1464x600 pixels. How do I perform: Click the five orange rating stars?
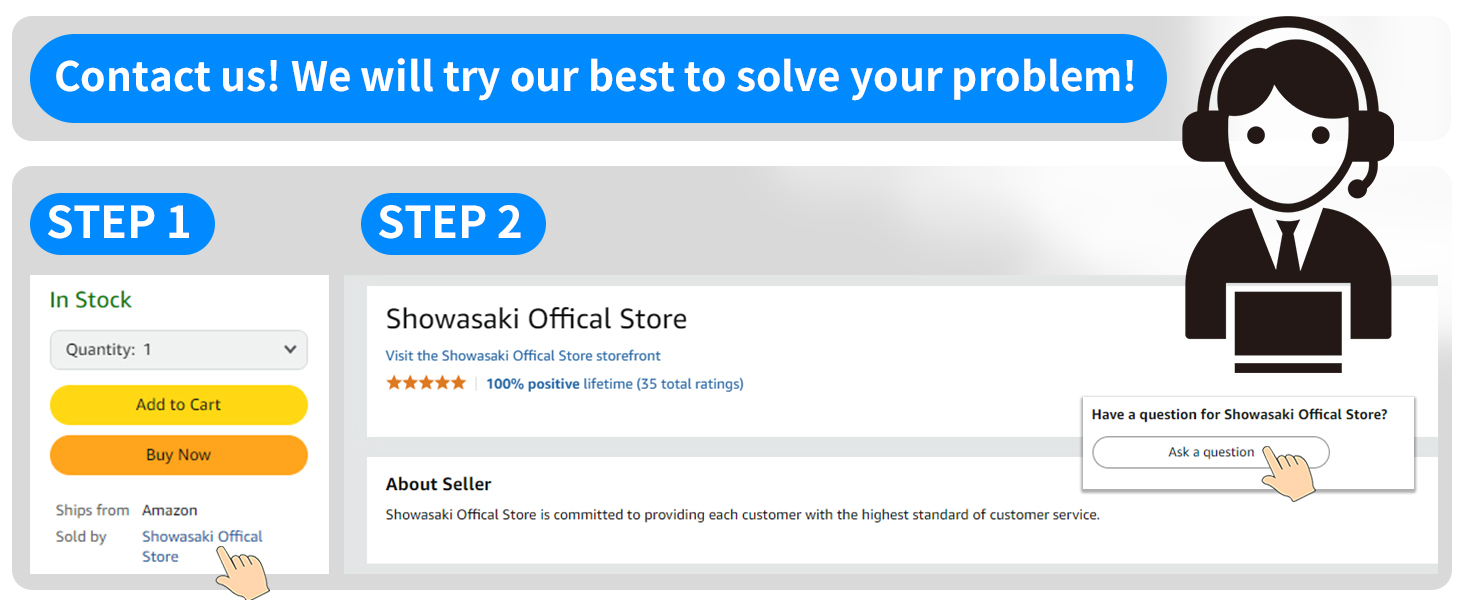[x=426, y=383]
